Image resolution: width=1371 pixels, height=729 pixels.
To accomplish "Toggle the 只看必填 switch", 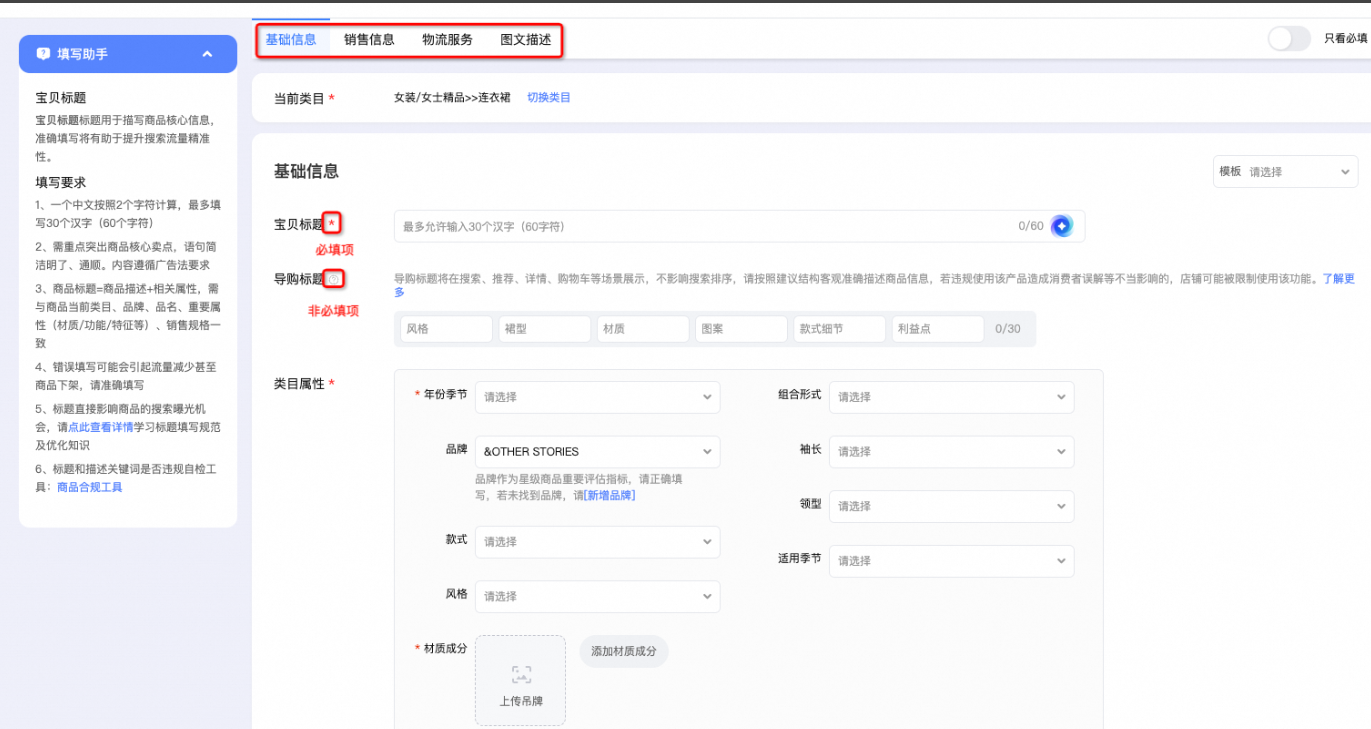I will 1288,39.
